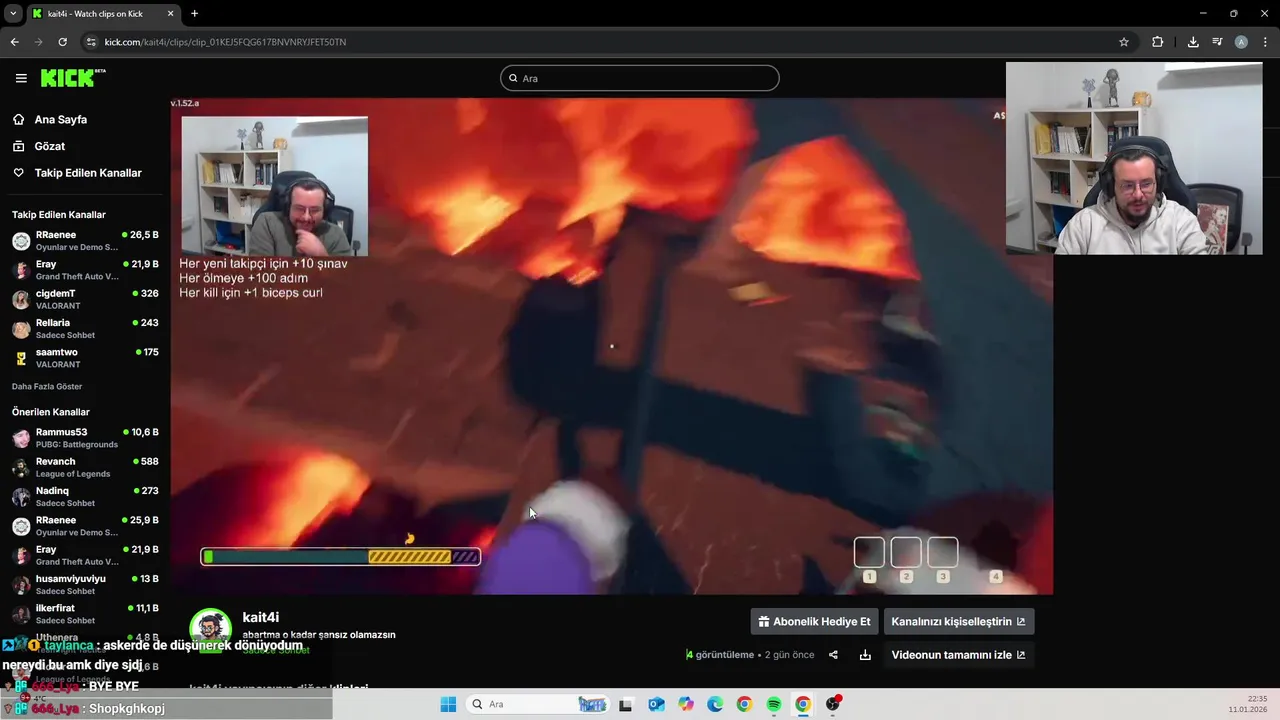
Task: Go forward in Chrome browser
Action: tap(38, 42)
